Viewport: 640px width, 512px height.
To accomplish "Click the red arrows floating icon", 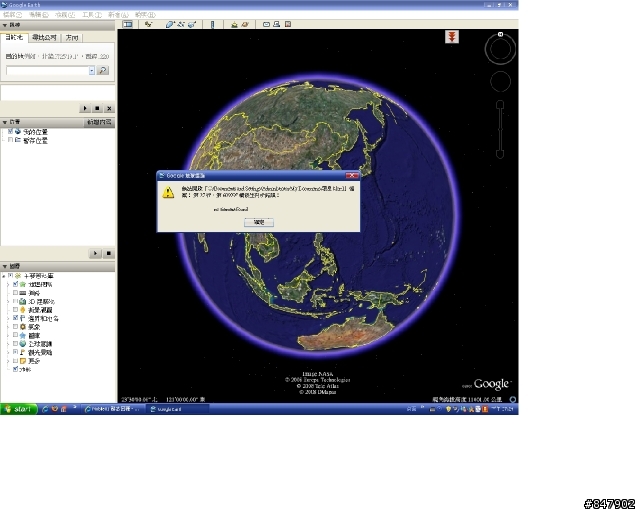I will [452, 37].
